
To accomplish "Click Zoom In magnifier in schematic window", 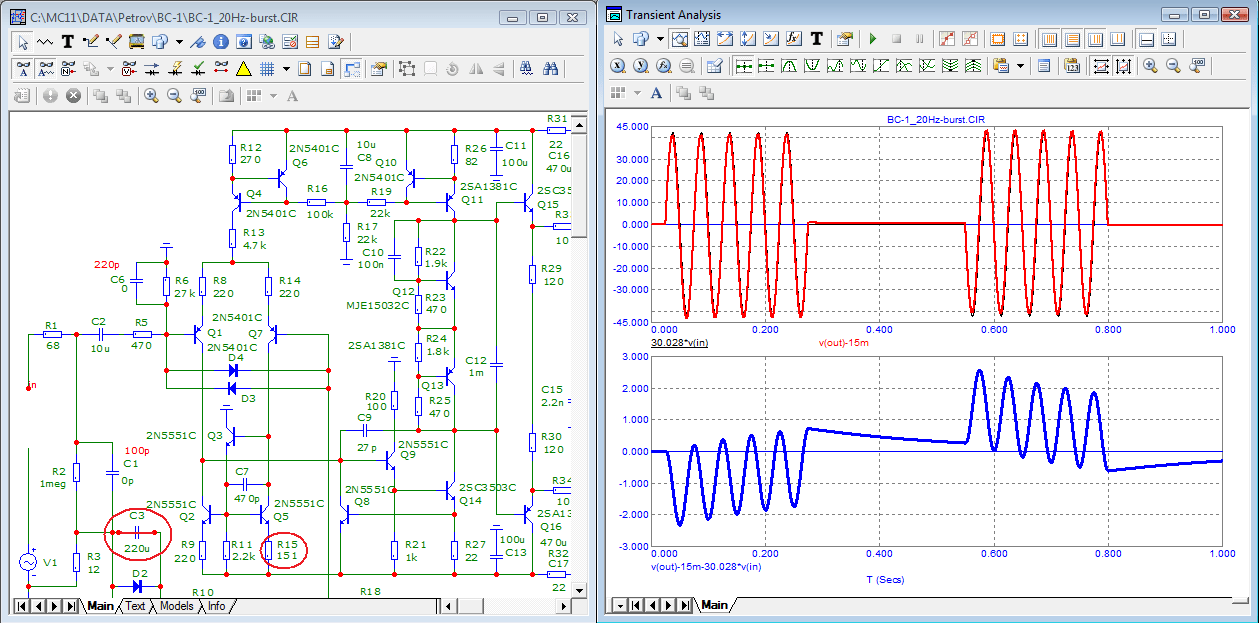I will [152, 96].
